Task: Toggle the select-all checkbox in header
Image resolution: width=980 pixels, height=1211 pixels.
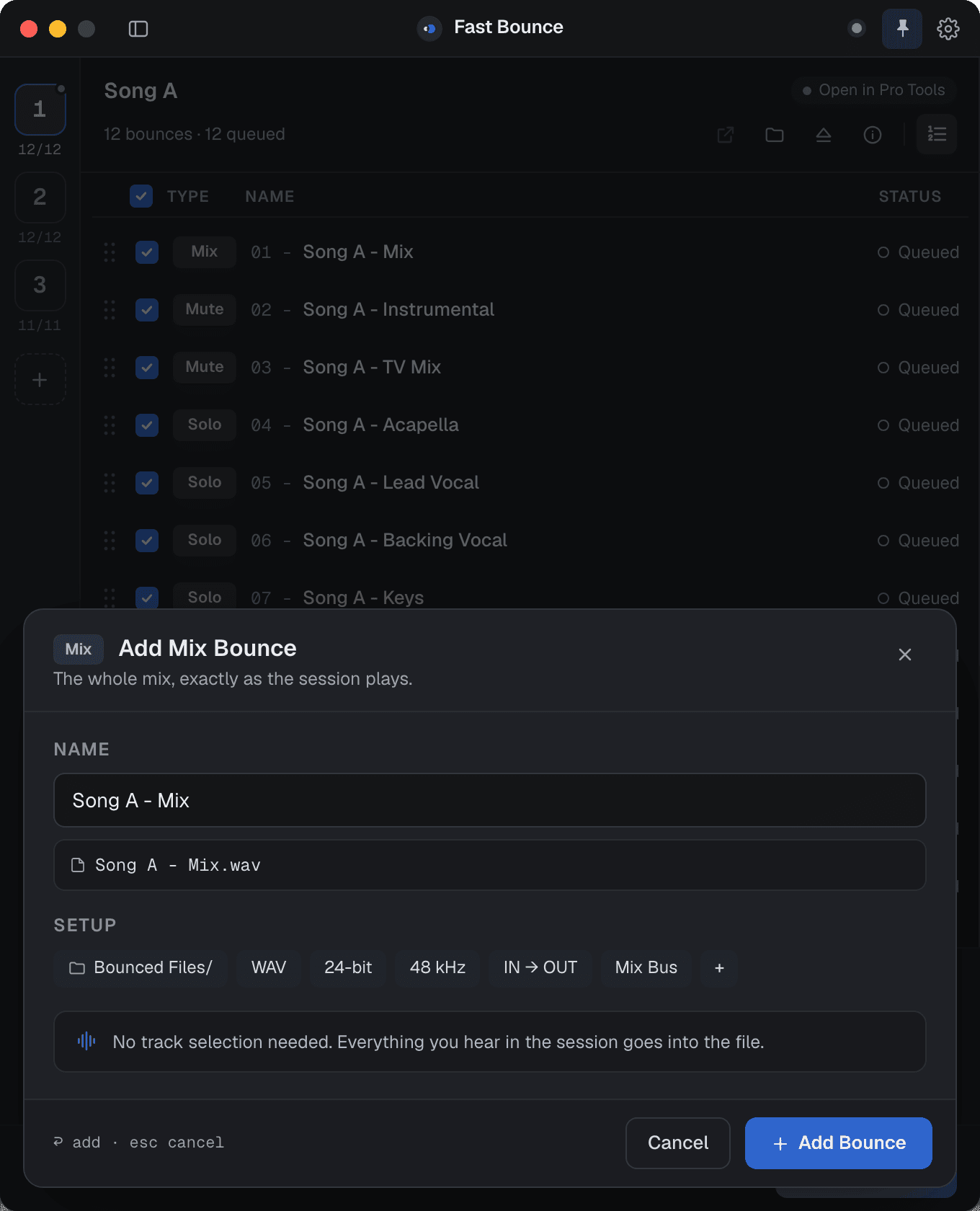Action: tap(141, 196)
